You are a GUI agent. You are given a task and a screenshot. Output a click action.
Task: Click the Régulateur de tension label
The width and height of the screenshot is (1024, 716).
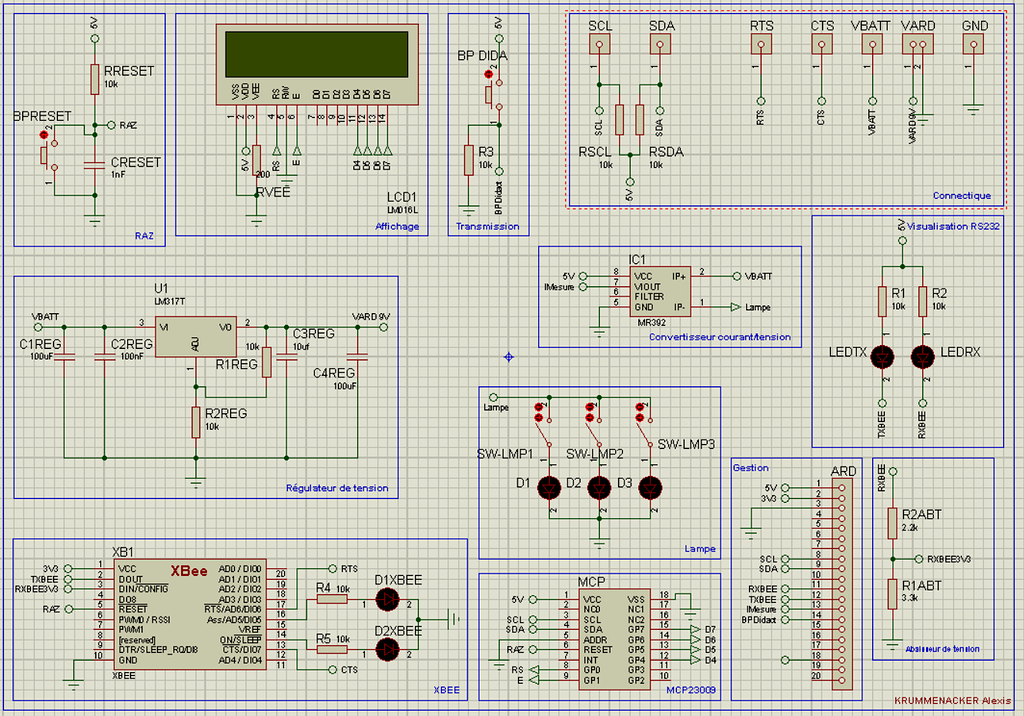337,488
